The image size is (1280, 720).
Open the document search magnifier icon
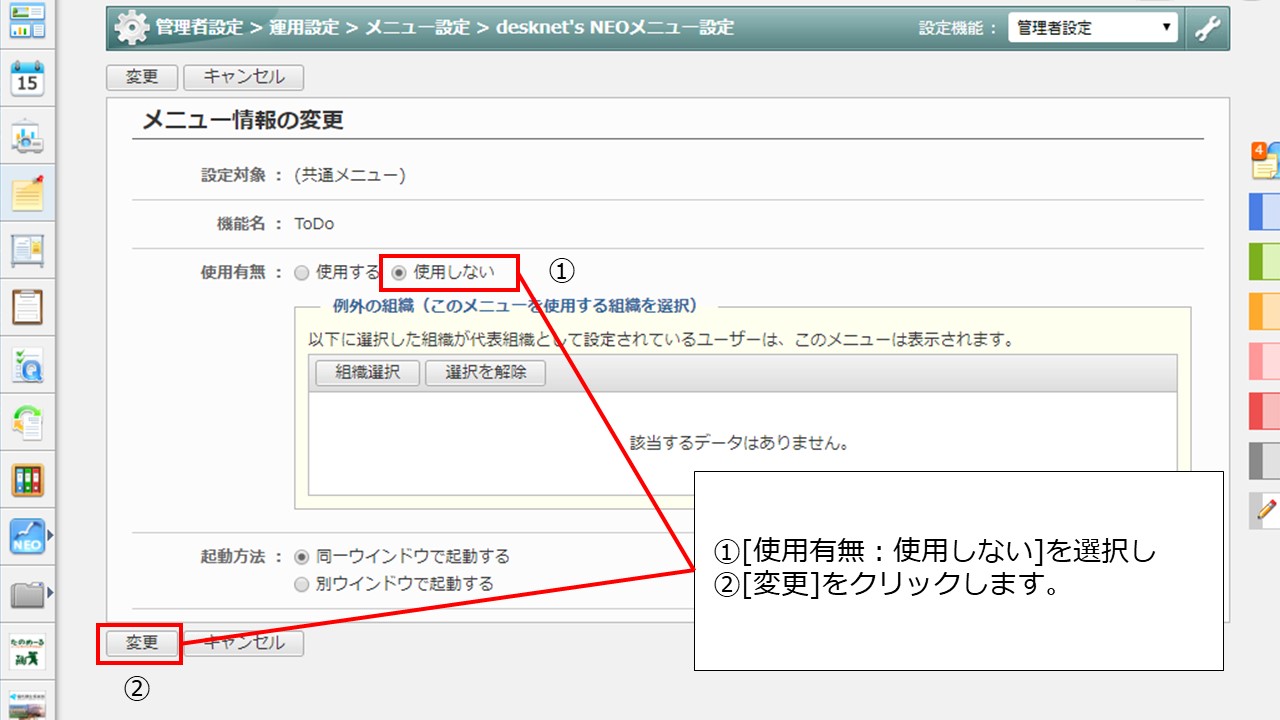(27, 366)
